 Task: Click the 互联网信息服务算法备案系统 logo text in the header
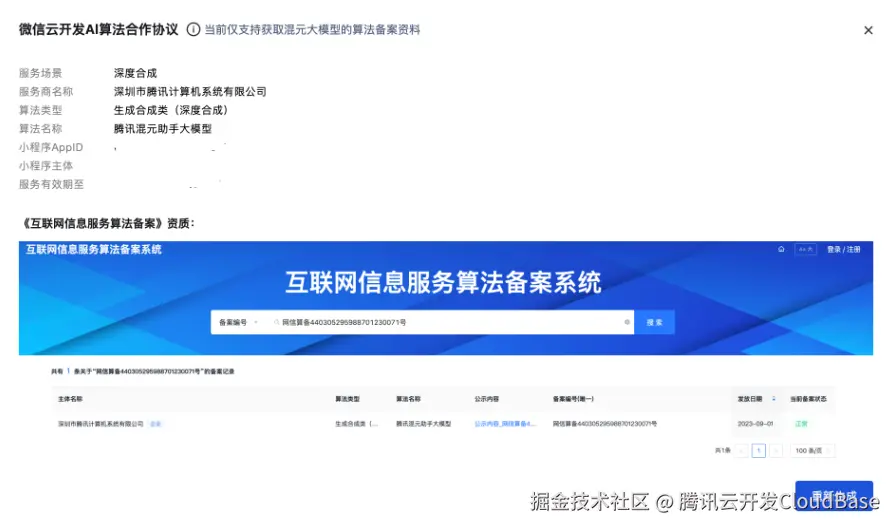pos(94,249)
